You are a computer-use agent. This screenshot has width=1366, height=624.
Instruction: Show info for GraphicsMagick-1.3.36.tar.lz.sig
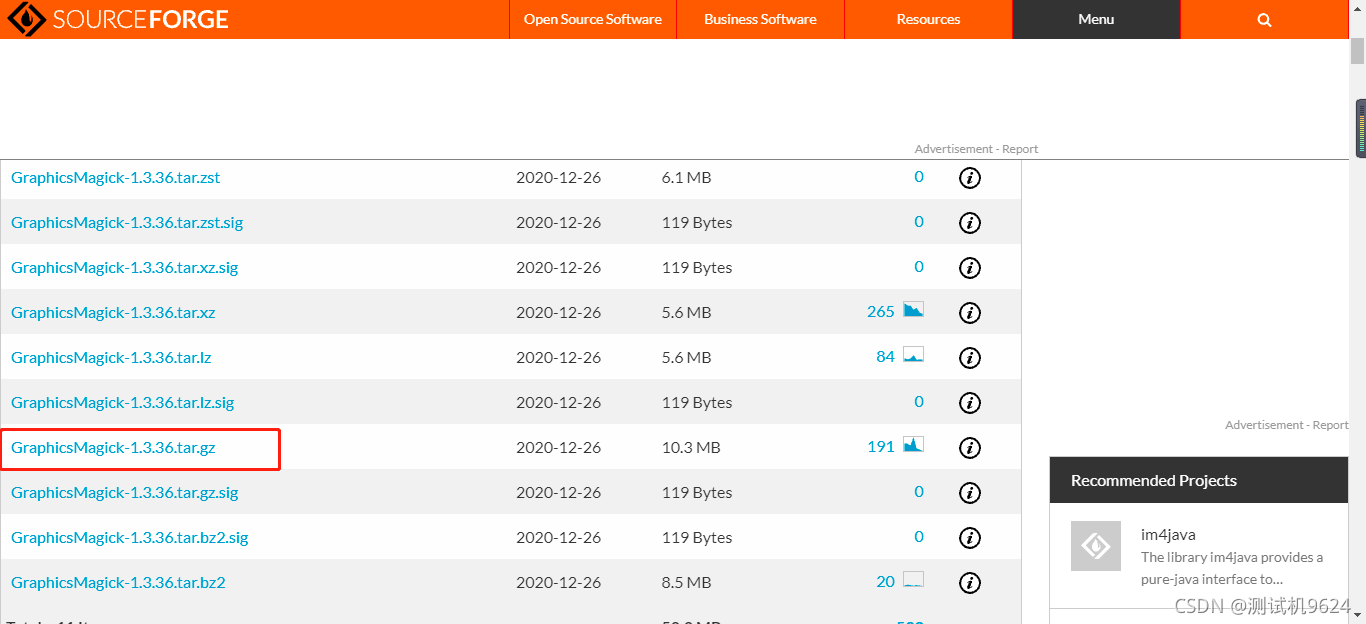tap(970, 403)
